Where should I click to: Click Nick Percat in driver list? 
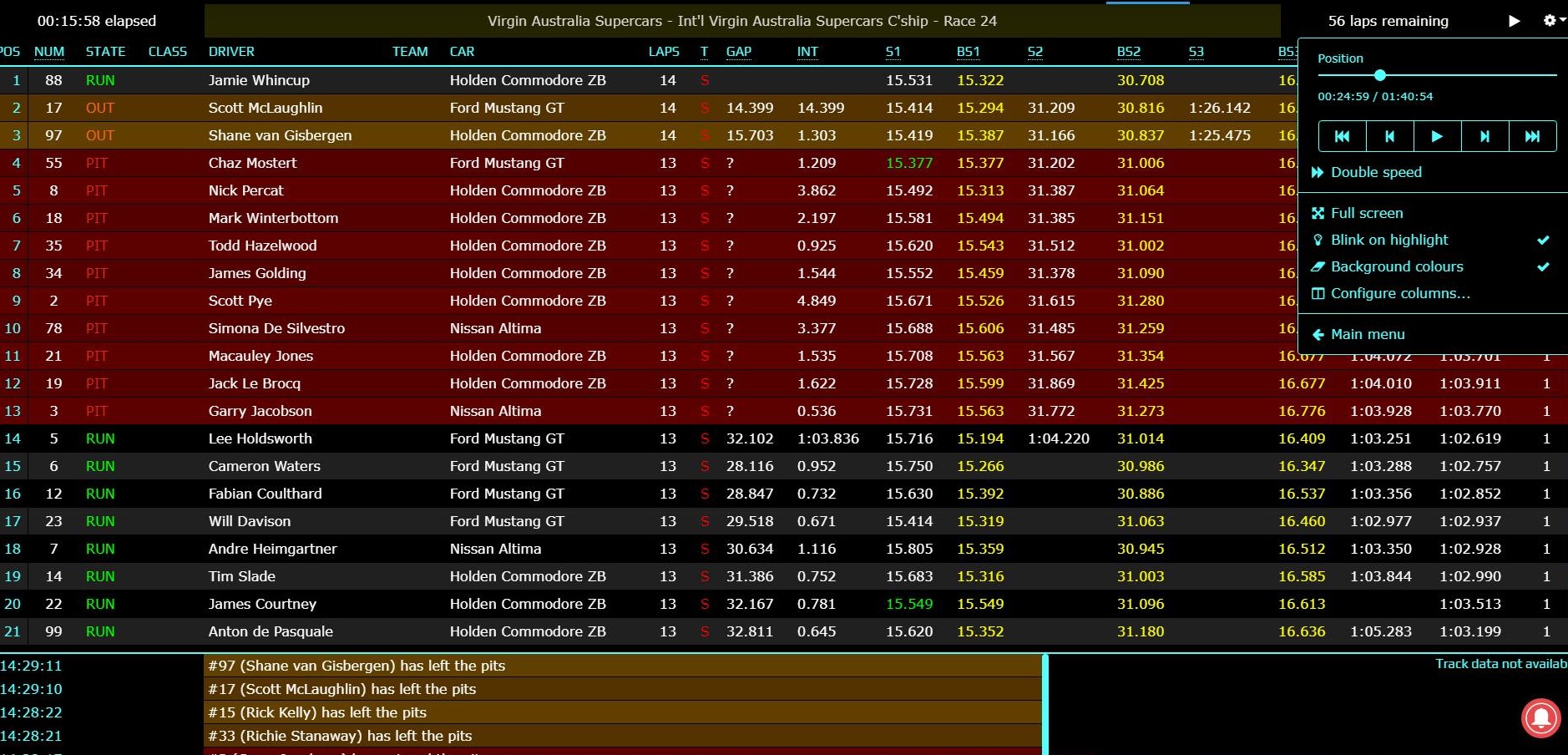(245, 190)
